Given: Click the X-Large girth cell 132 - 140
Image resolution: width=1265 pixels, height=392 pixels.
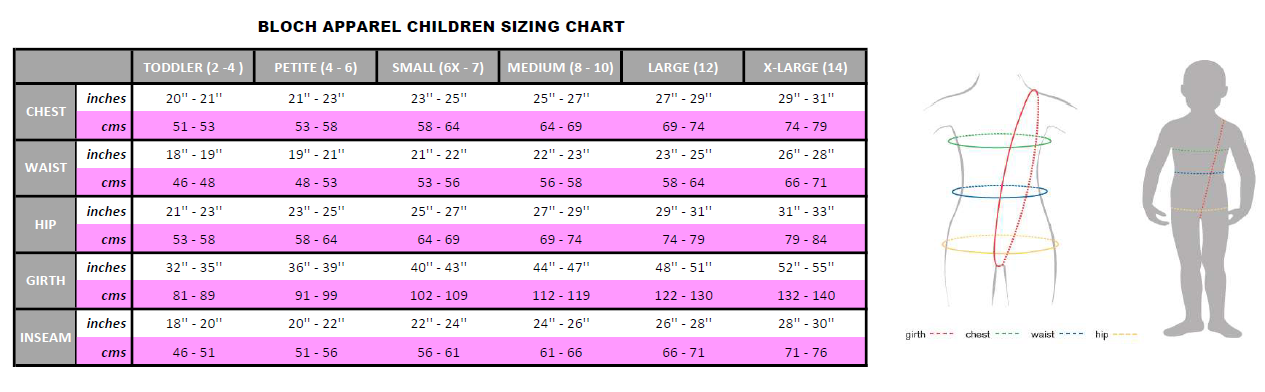Looking at the screenshot, I should 804,296.
